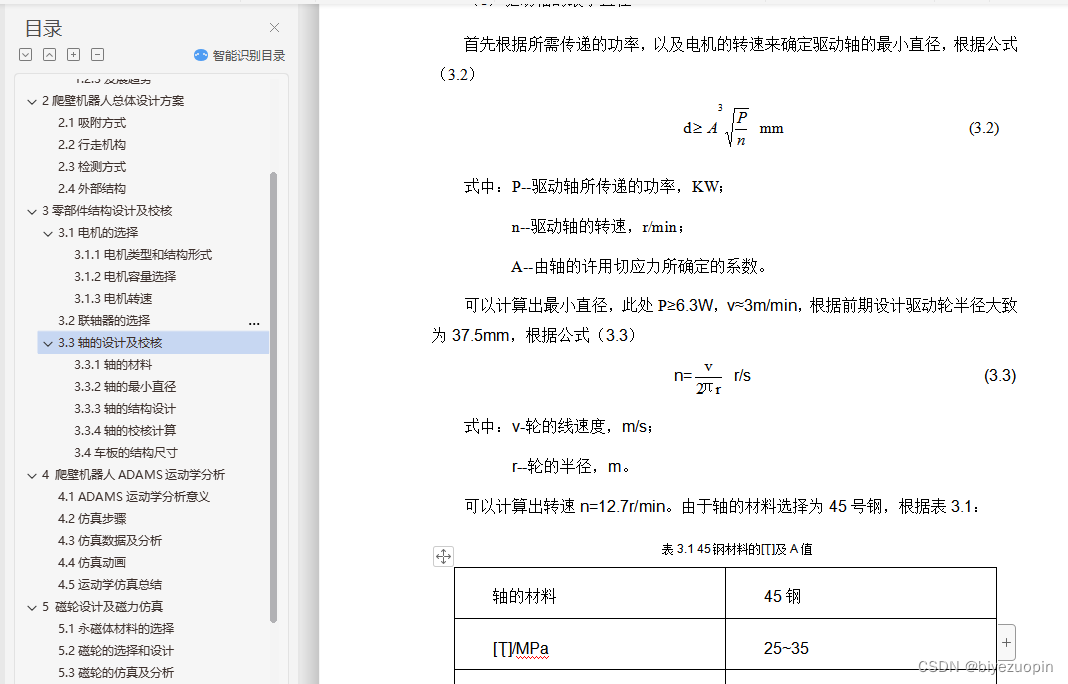Open '3.3.3 轴的结构设计' heading
Image resolution: width=1068 pixels, height=684 pixels.
pyautogui.click(x=125, y=409)
